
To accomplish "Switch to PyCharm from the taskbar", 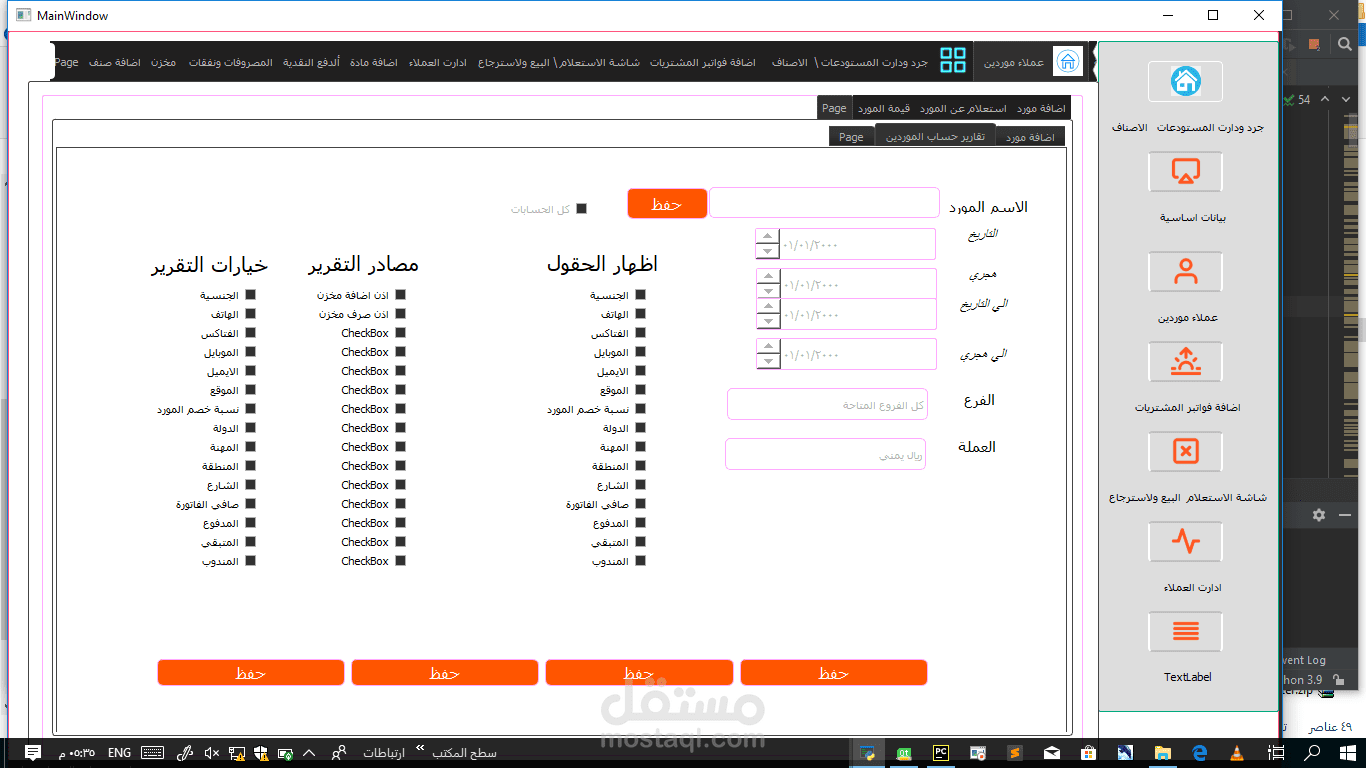I will point(941,753).
